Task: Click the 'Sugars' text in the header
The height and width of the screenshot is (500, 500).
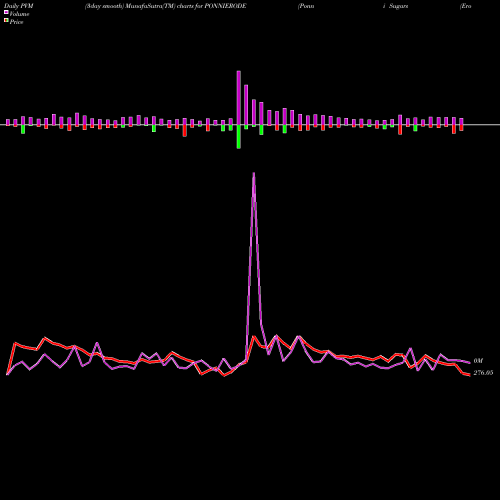Action: pyautogui.click(x=398, y=6)
